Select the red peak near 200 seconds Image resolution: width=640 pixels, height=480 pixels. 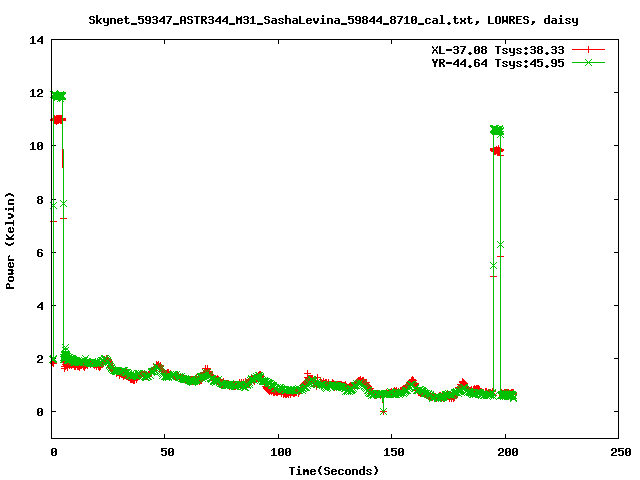[496, 150]
